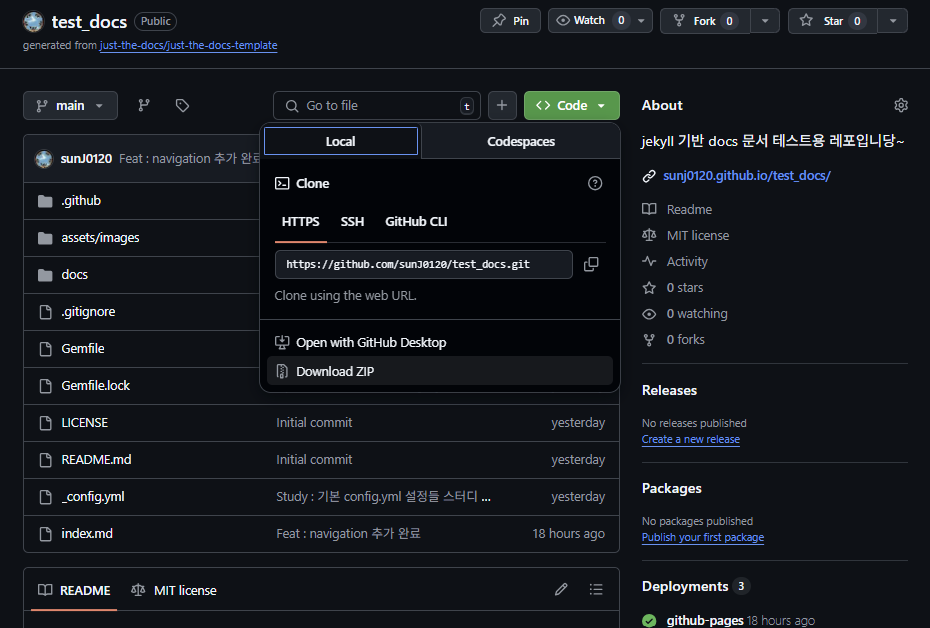This screenshot has width=930, height=628.
Task: Copy the HTTPS clone URL to clipboard
Action: 591,264
